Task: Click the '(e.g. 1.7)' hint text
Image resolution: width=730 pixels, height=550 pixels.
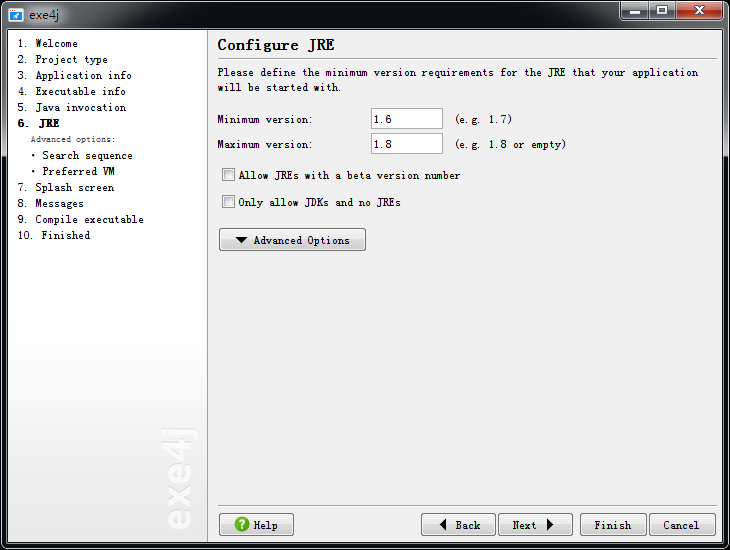Action: tap(484, 120)
